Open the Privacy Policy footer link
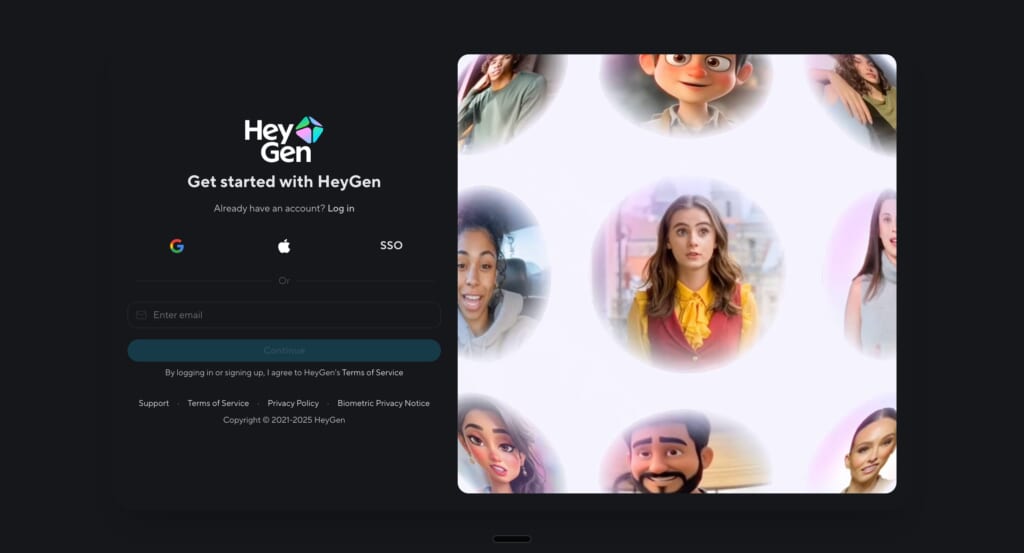Screen dimensions: 1024x553 [x=293, y=403]
